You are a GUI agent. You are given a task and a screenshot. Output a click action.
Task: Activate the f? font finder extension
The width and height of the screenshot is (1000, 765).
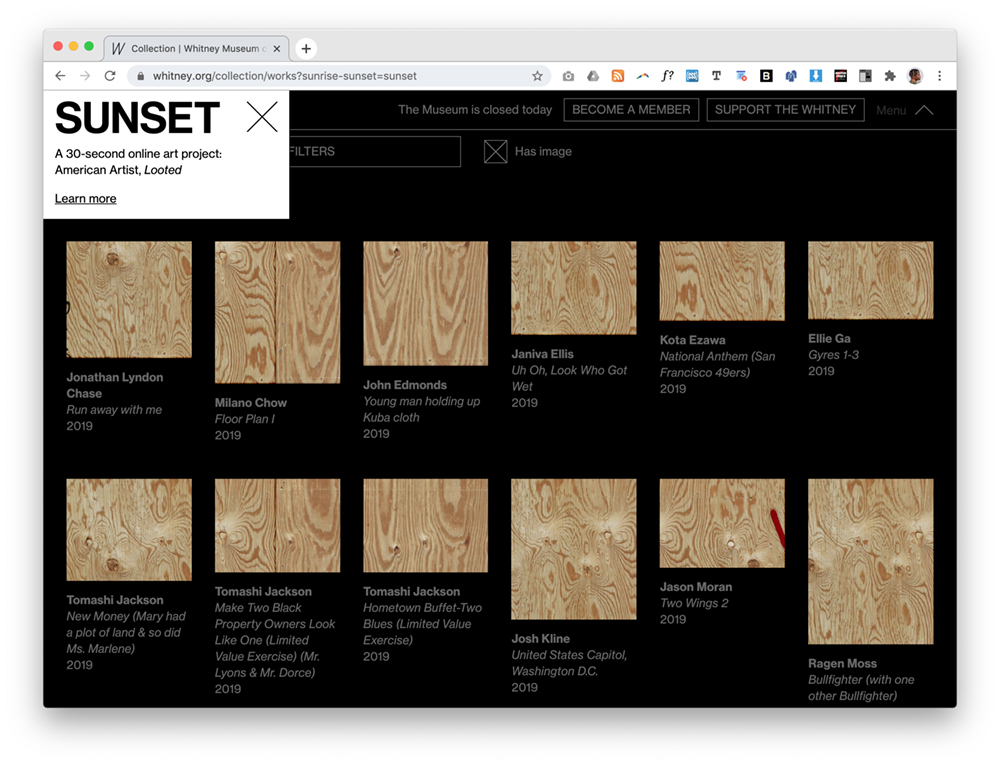(667, 76)
